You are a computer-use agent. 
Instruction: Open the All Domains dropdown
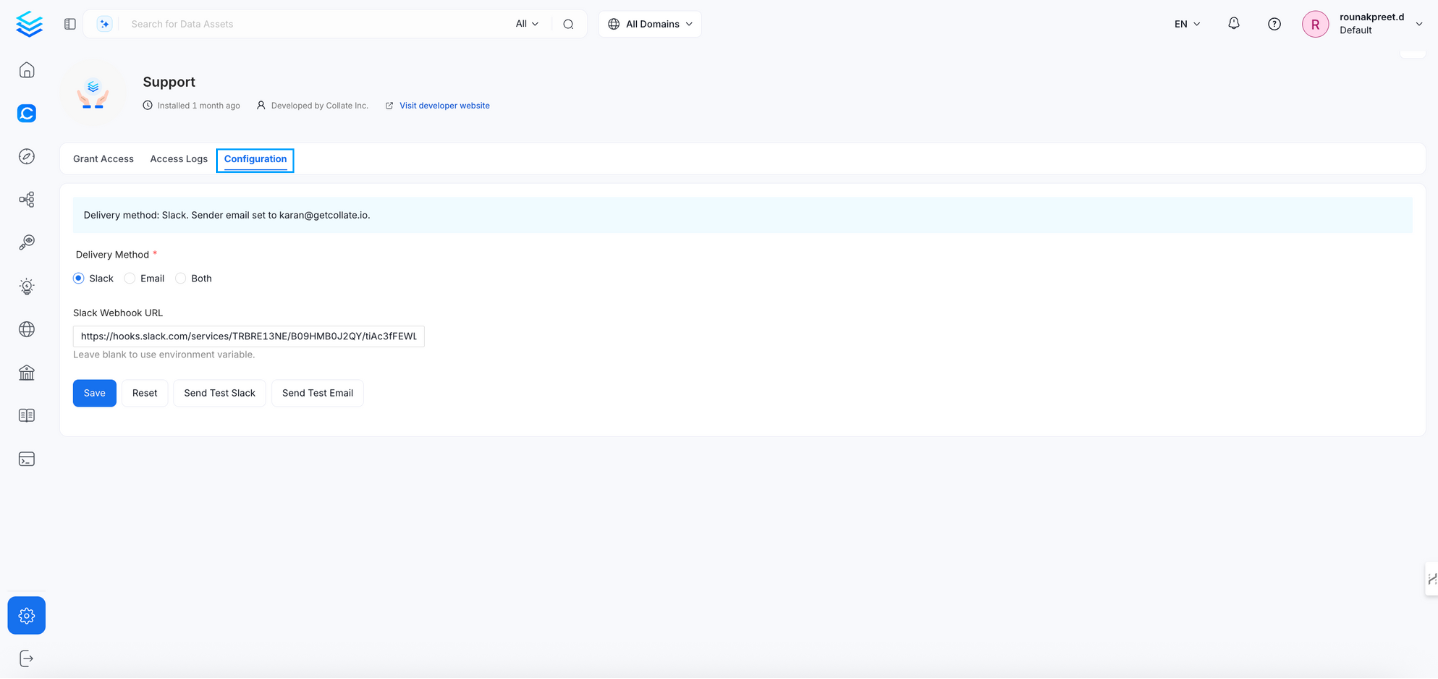(x=650, y=24)
